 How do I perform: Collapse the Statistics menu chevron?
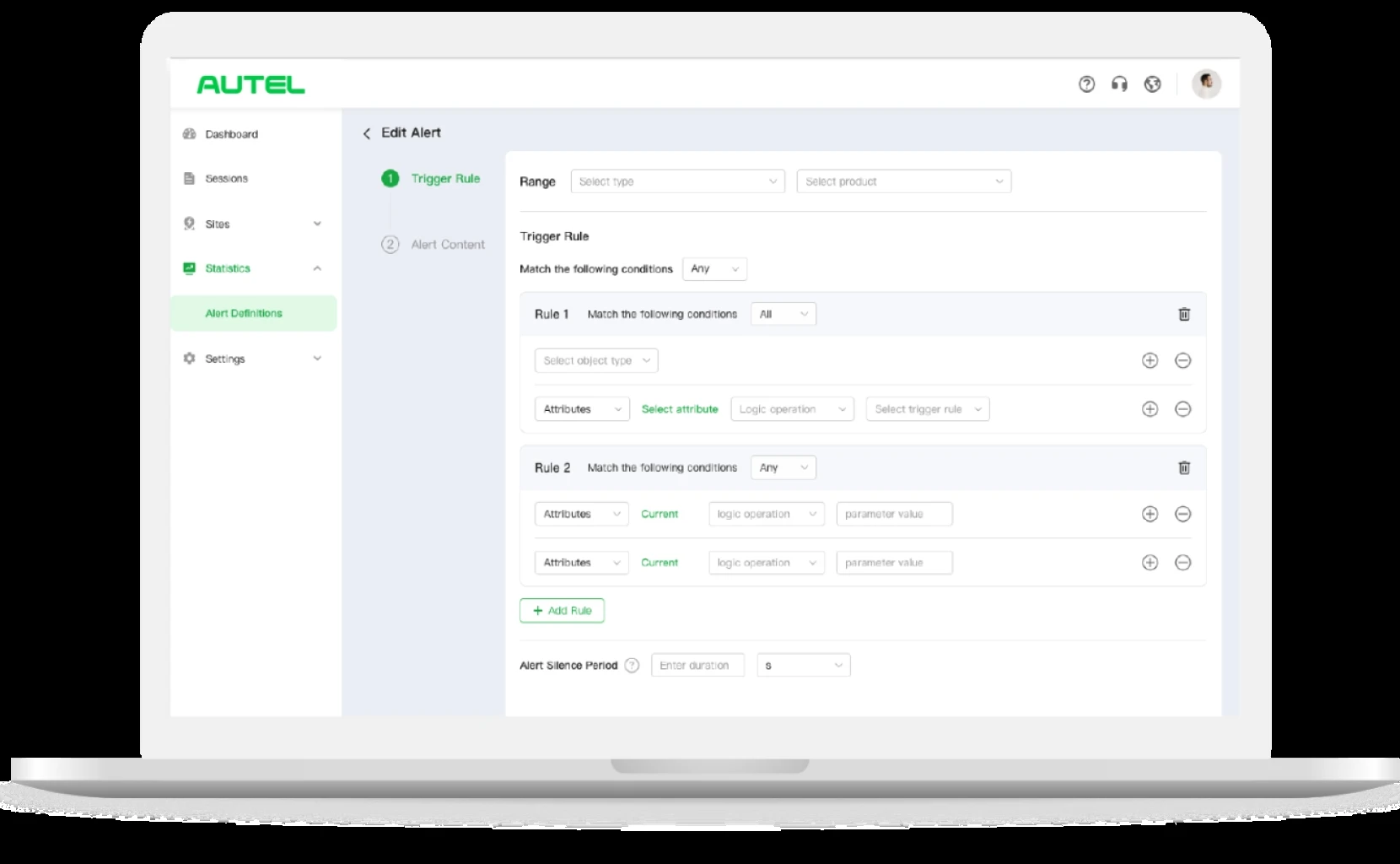point(317,268)
